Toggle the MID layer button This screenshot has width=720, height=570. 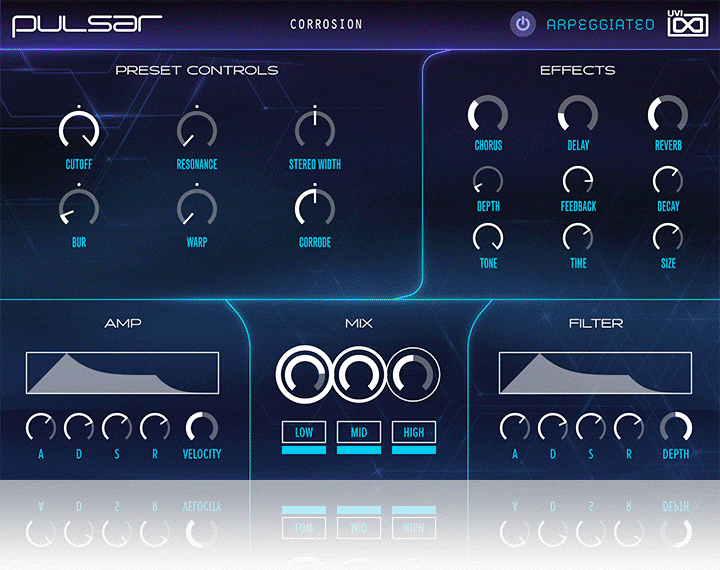359,432
